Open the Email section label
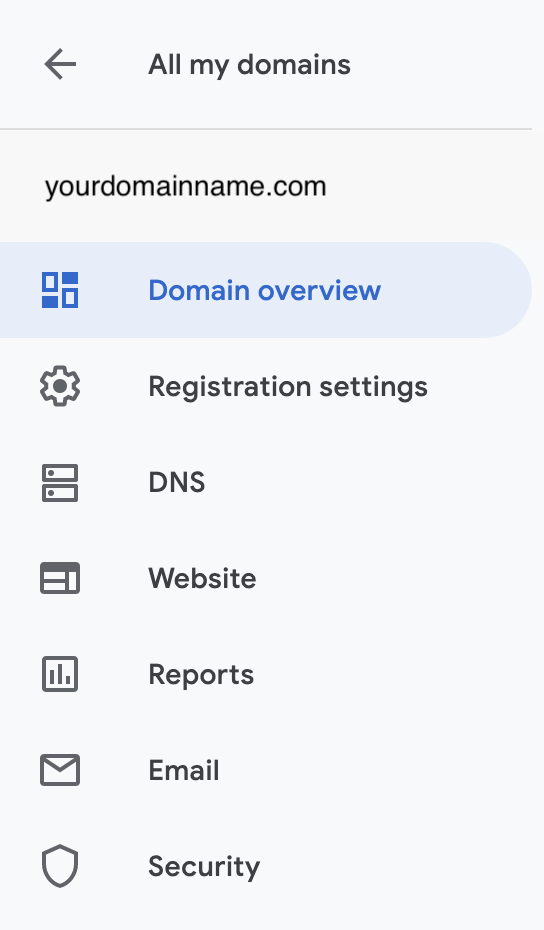 pos(184,770)
